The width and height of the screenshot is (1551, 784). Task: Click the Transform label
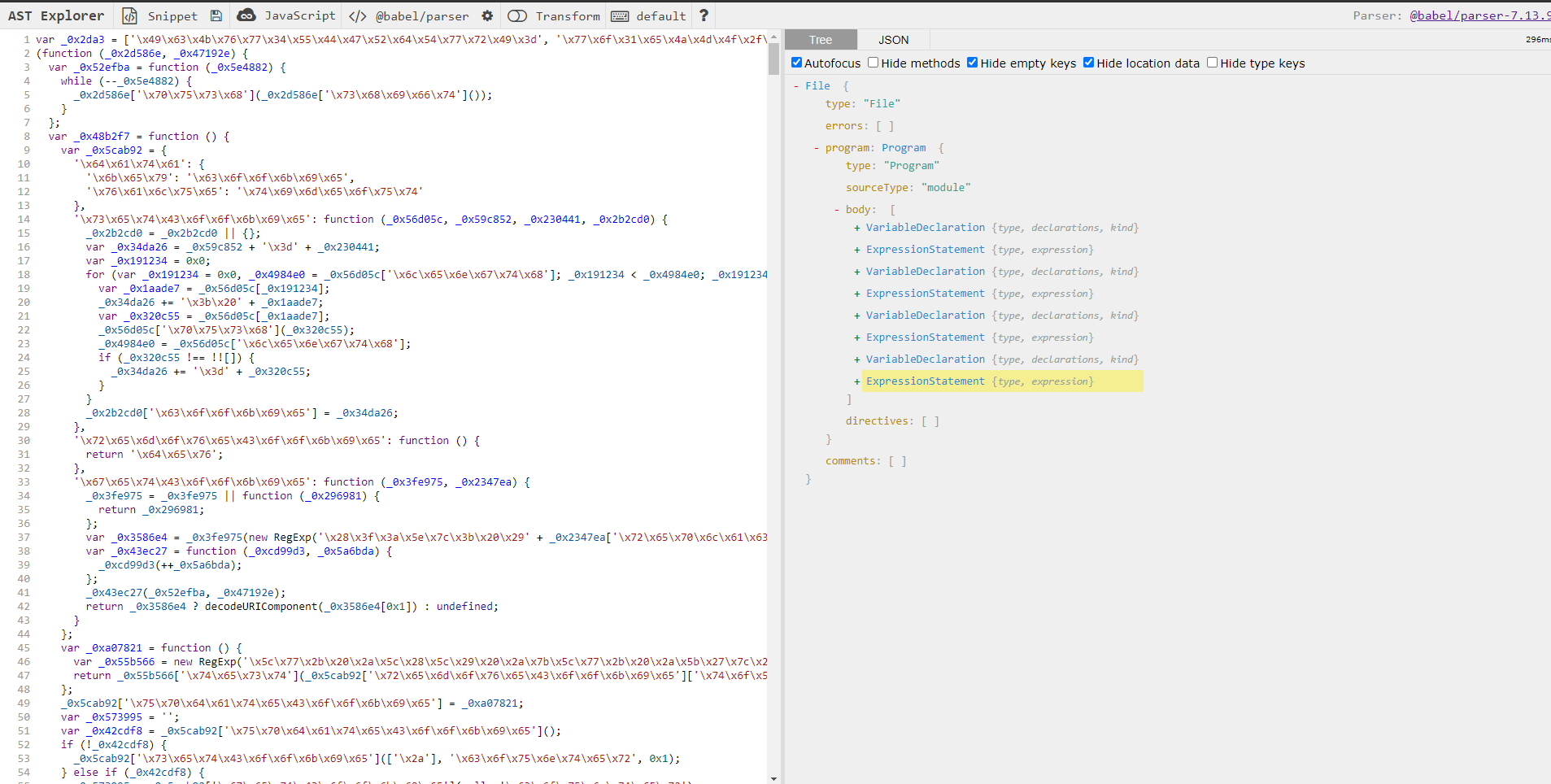(x=568, y=15)
